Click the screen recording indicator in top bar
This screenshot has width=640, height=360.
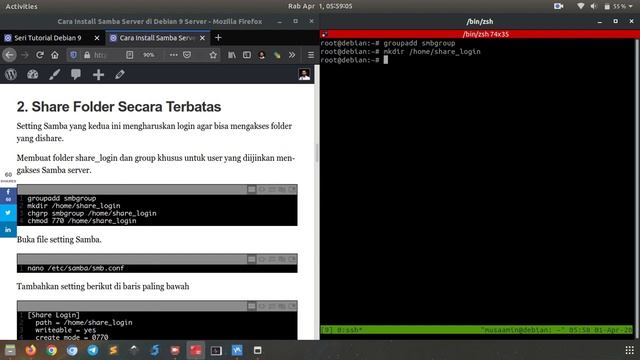coord(558,6)
